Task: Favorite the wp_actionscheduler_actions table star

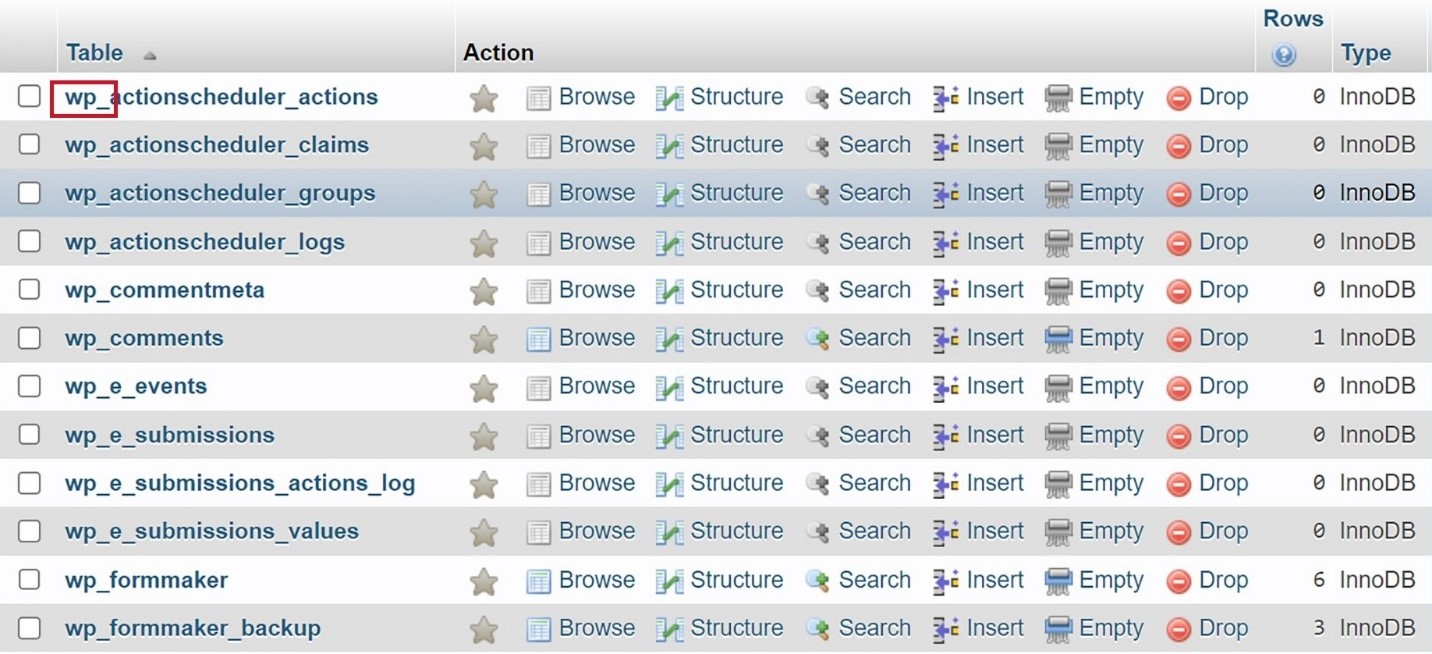Action: (484, 98)
